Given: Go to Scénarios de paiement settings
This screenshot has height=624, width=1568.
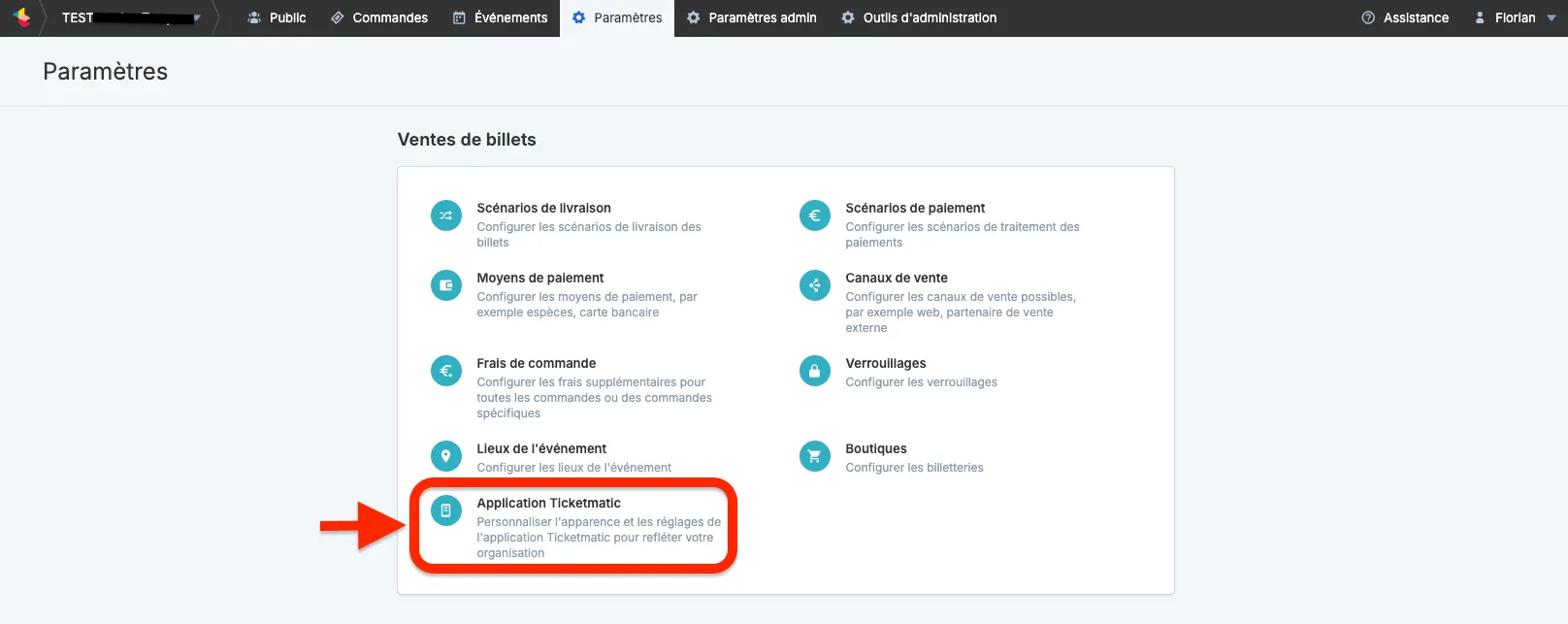Looking at the screenshot, I should [915, 208].
